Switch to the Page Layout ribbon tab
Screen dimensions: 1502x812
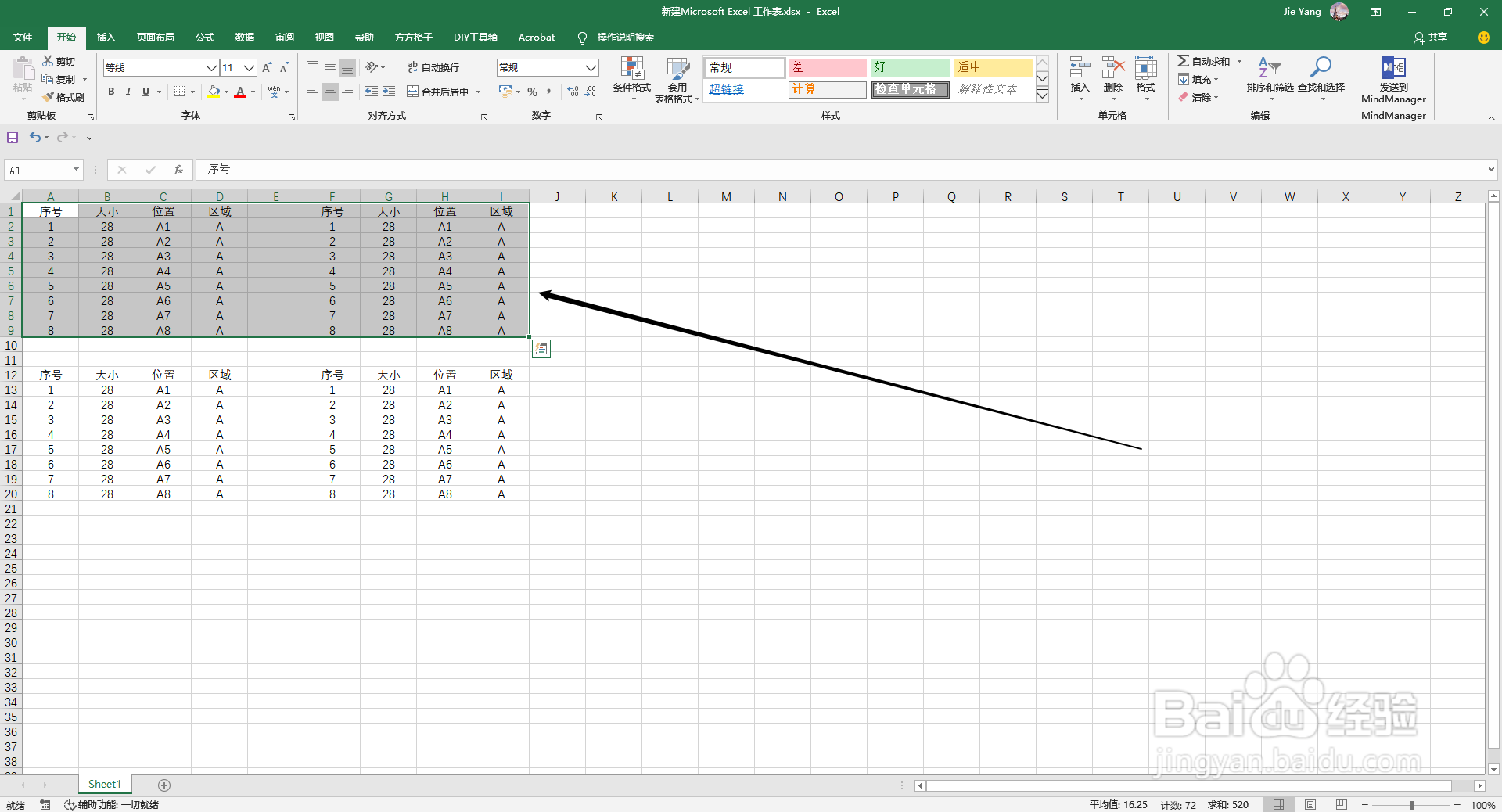pos(156,38)
